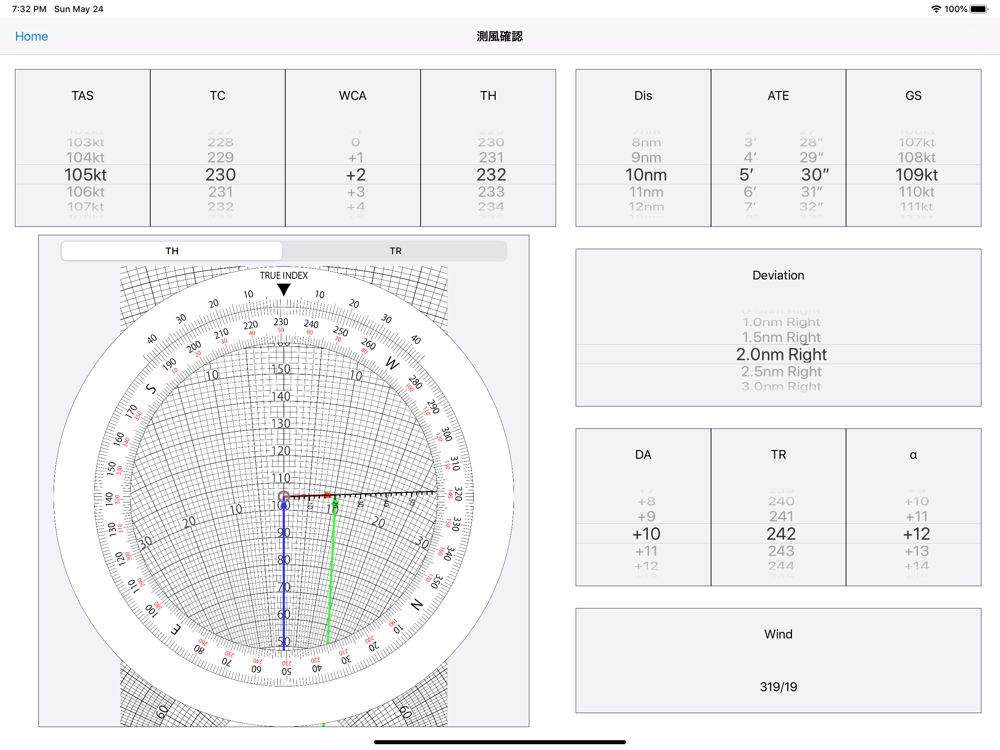Tap the S mark on the compass ring
1000x750 pixels.
click(x=151, y=388)
